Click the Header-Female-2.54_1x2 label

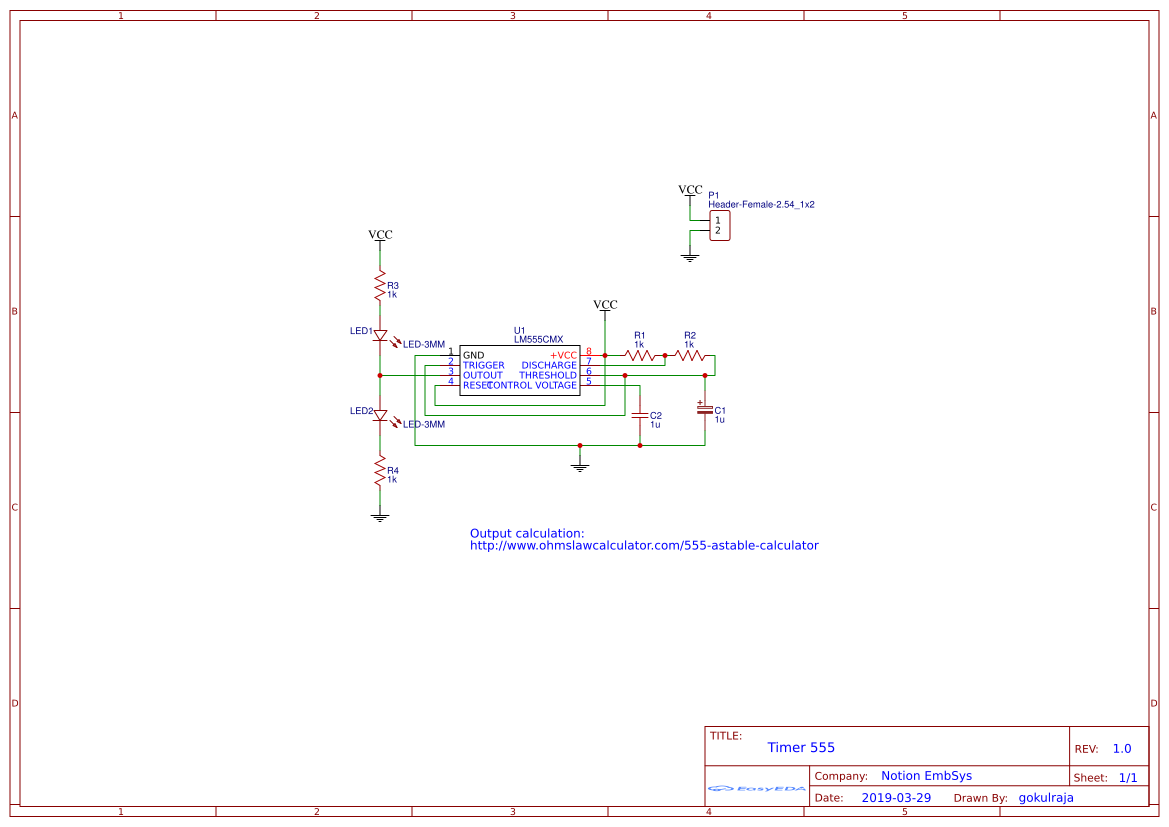761,204
